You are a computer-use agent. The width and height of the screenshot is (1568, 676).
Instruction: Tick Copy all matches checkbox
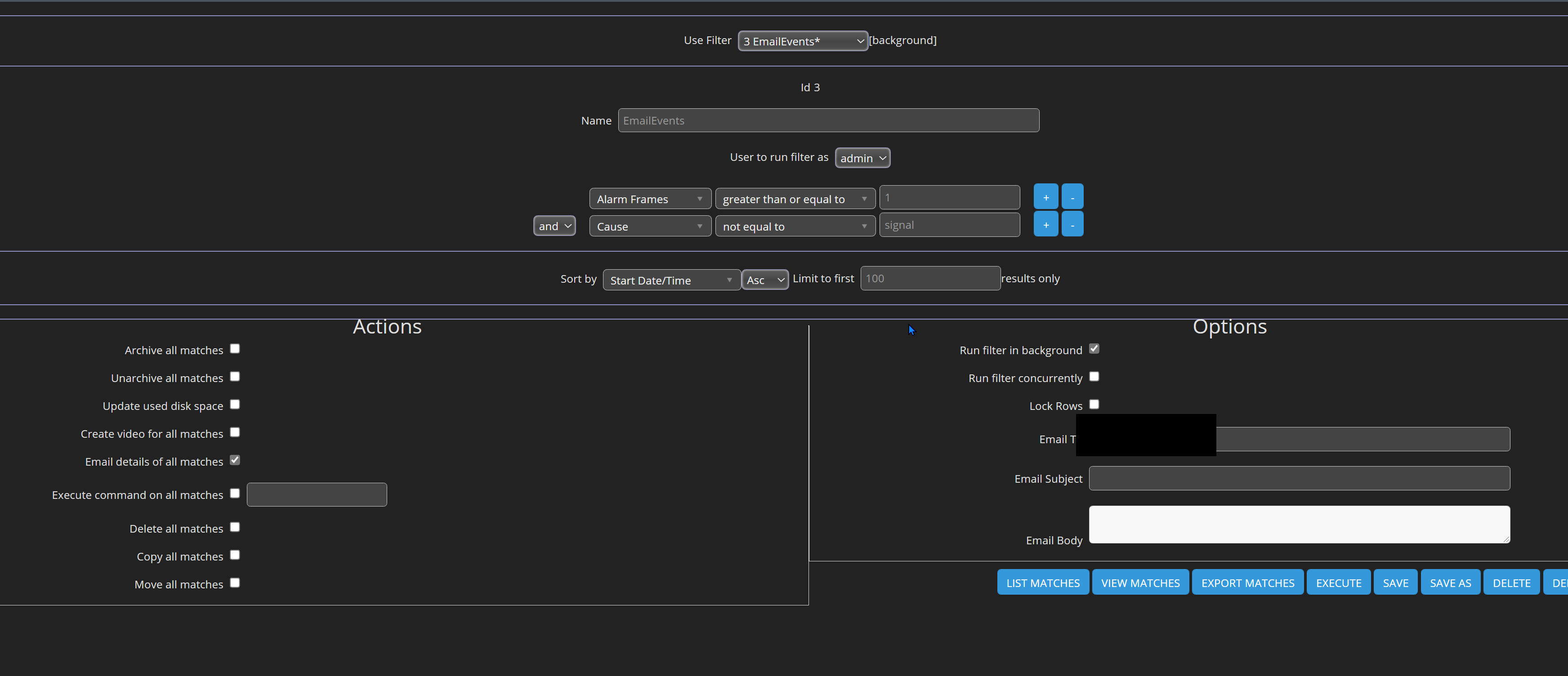(235, 556)
